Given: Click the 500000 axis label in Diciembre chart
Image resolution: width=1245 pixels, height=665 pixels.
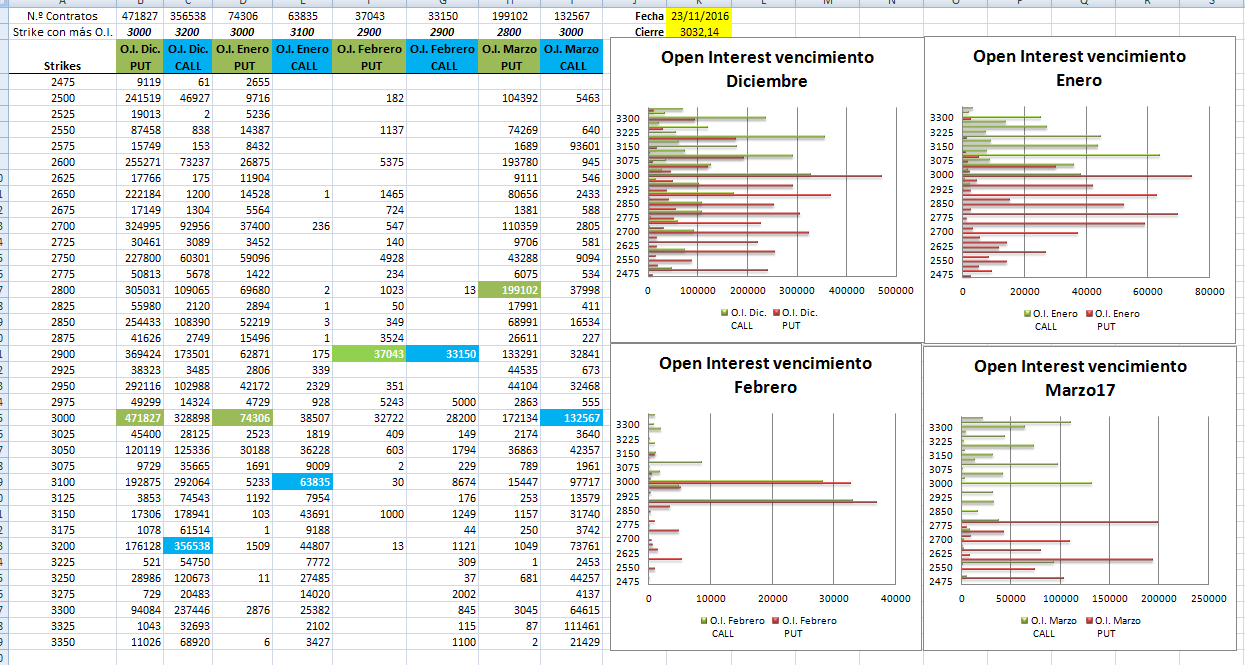Looking at the screenshot, I should coord(895,291).
